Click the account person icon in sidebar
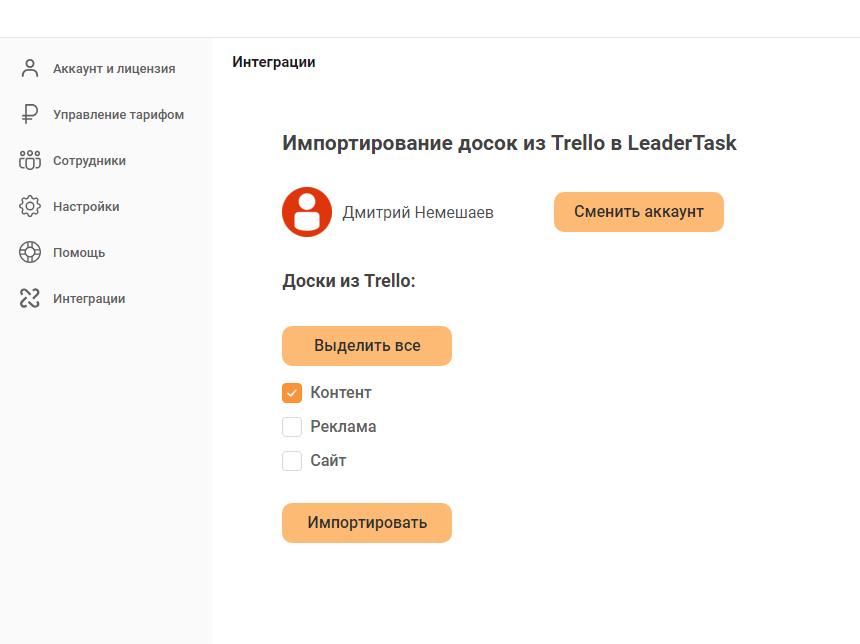 pyautogui.click(x=30, y=69)
